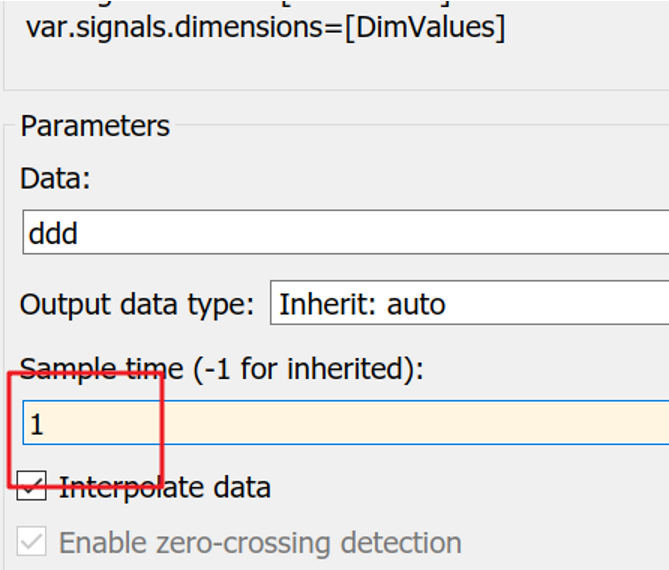Click the "Interpolate data" label text
The width and height of the screenshot is (669, 570).
pyautogui.click(x=165, y=488)
